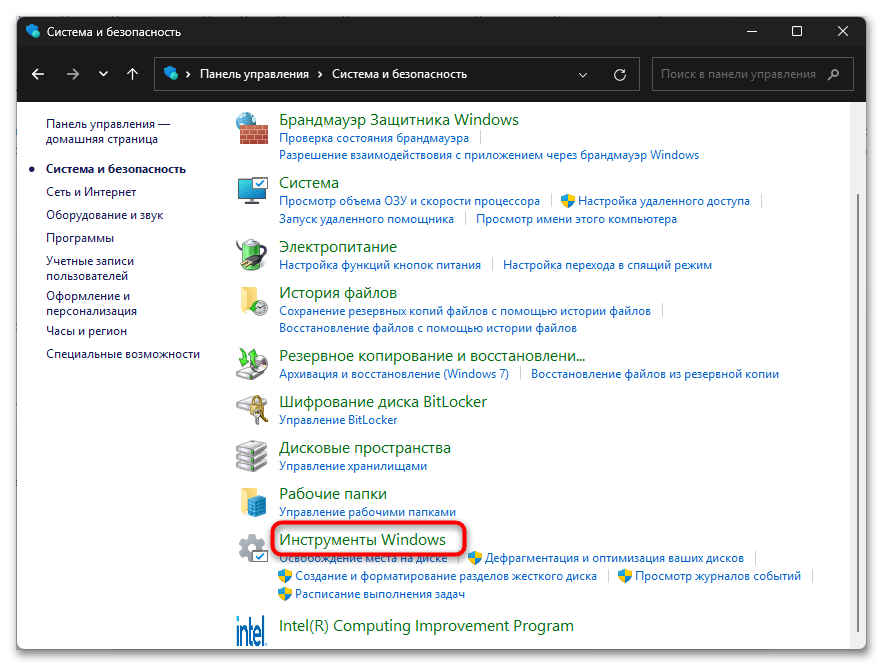
Task: Click the Поиск в панели управления field
Action: tap(752, 74)
